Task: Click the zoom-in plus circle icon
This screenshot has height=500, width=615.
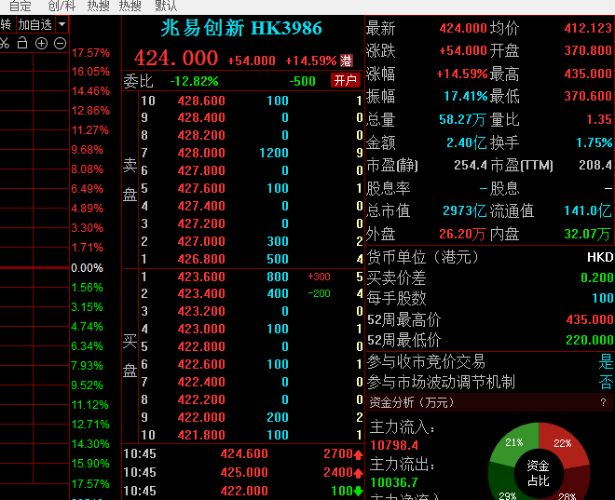Action: pos(41,43)
